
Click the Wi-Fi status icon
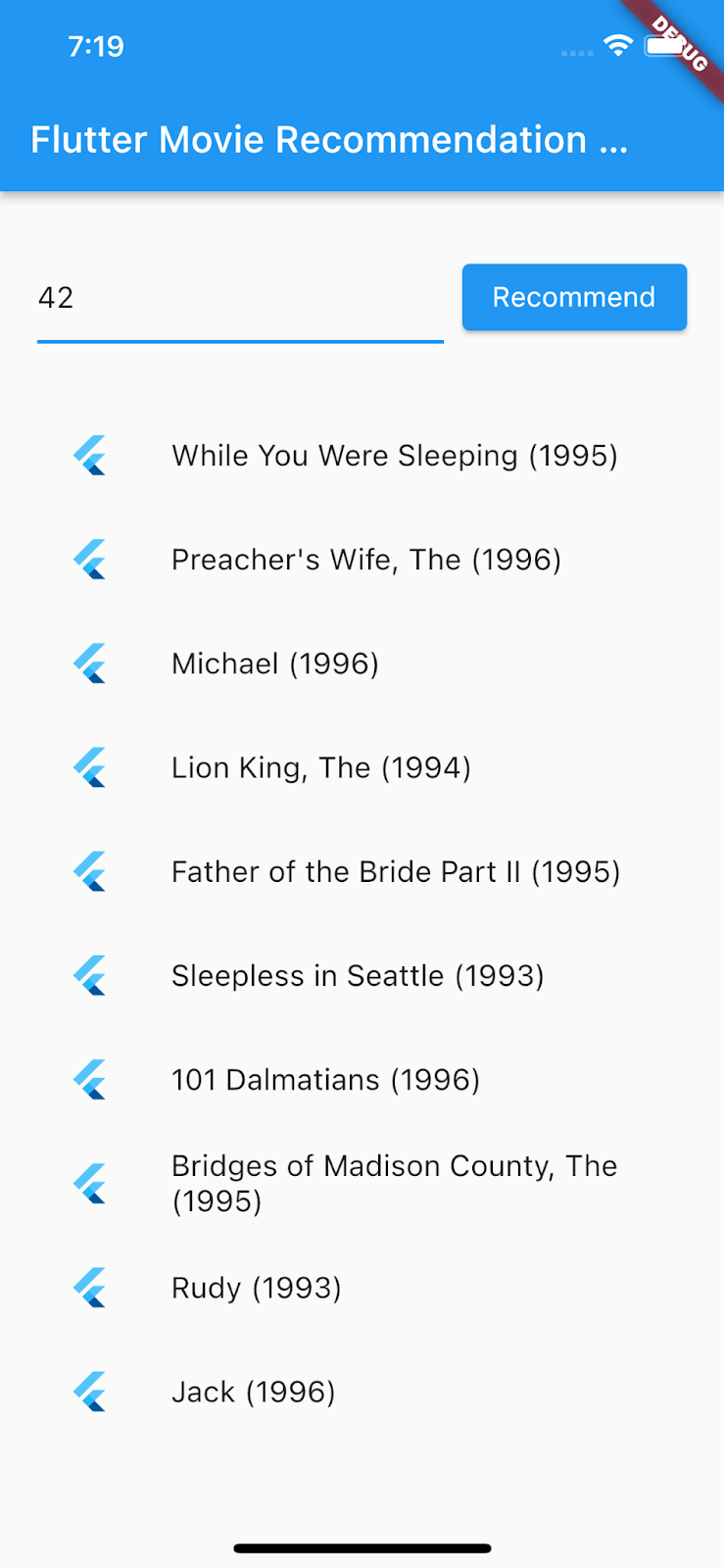(x=618, y=45)
